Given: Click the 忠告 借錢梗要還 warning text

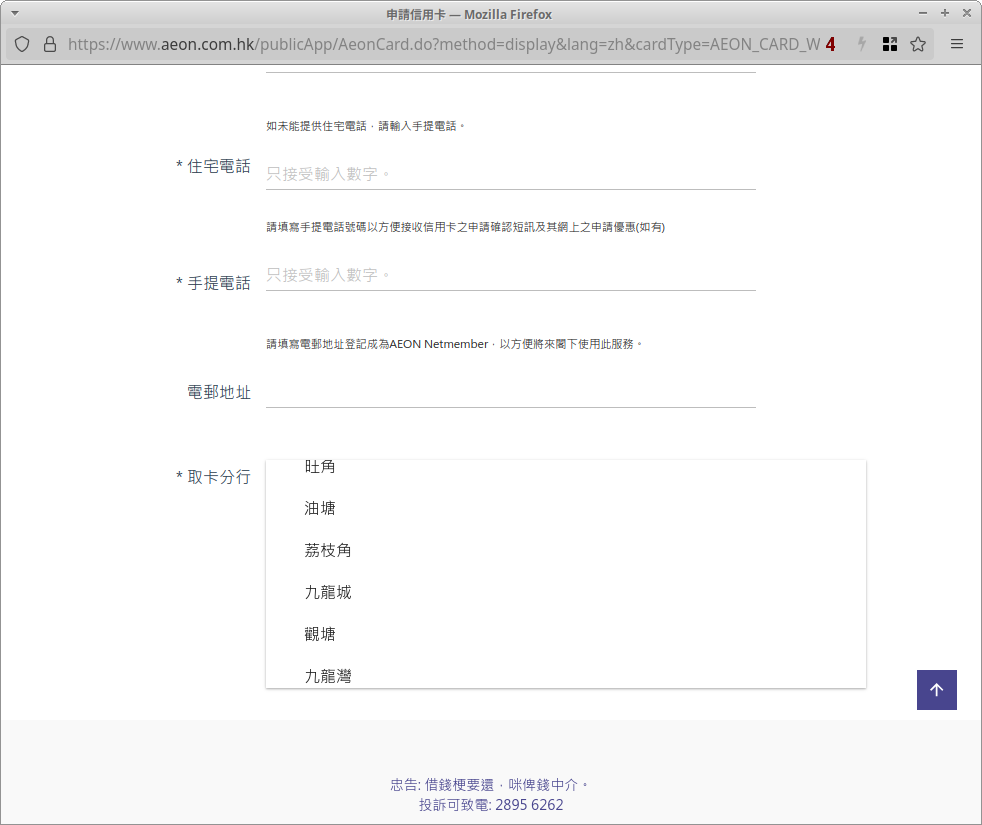Looking at the screenshot, I should point(488,785).
